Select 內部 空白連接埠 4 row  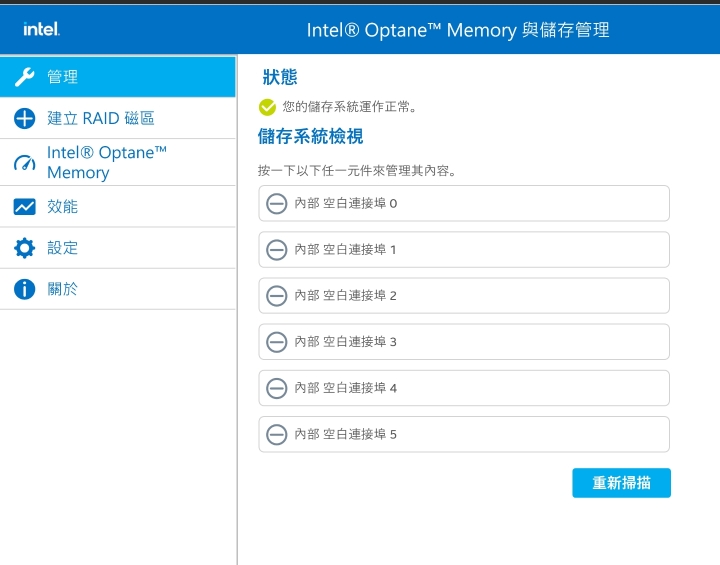(x=464, y=388)
